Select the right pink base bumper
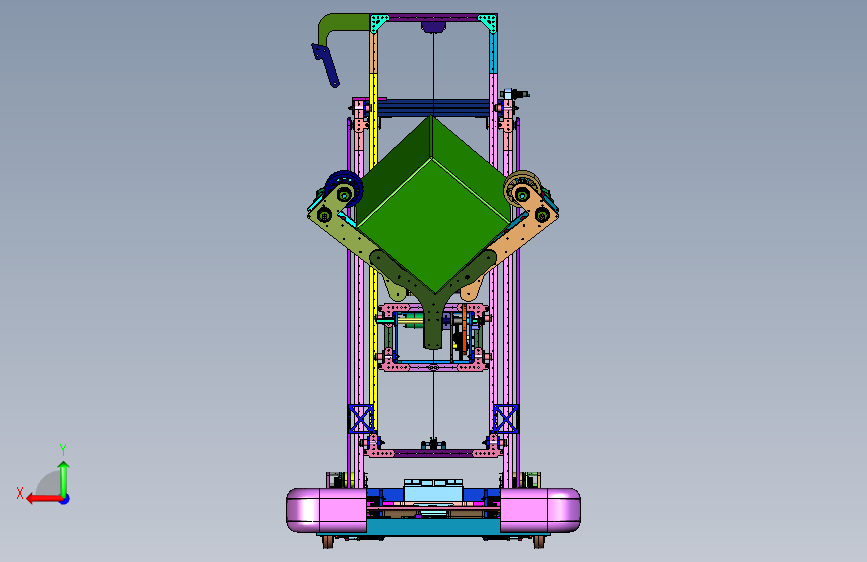Viewport: 867px width, 562px height. point(540,510)
